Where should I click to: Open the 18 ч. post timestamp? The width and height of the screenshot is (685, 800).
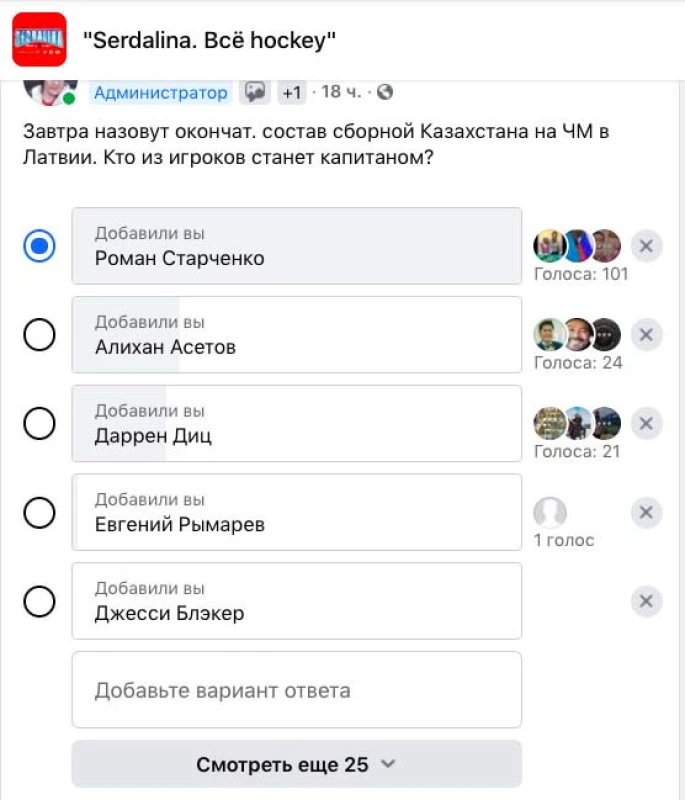tap(341, 93)
